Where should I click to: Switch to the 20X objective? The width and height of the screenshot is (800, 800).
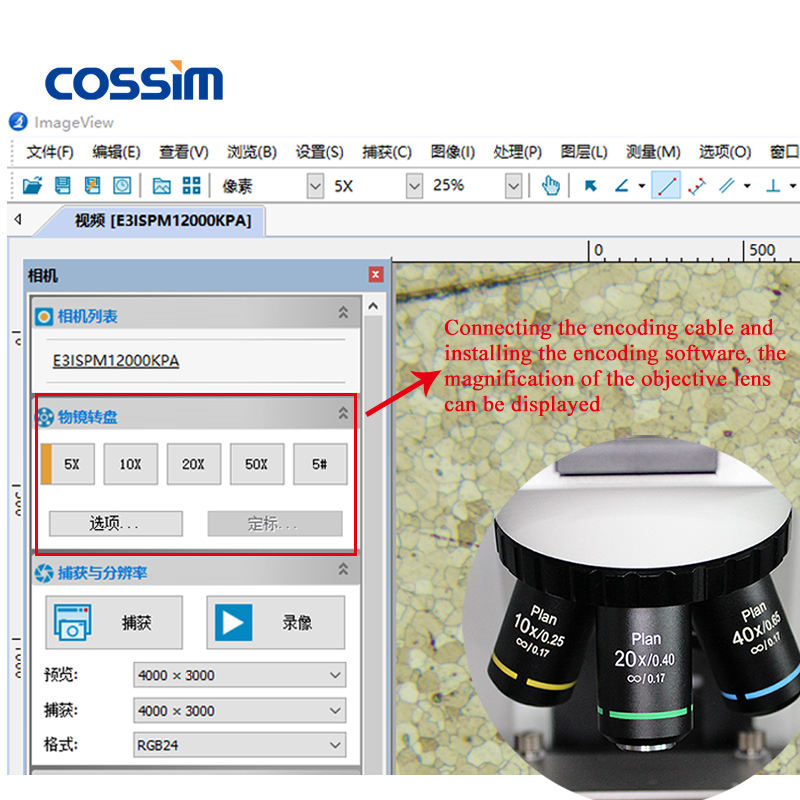[193, 464]
